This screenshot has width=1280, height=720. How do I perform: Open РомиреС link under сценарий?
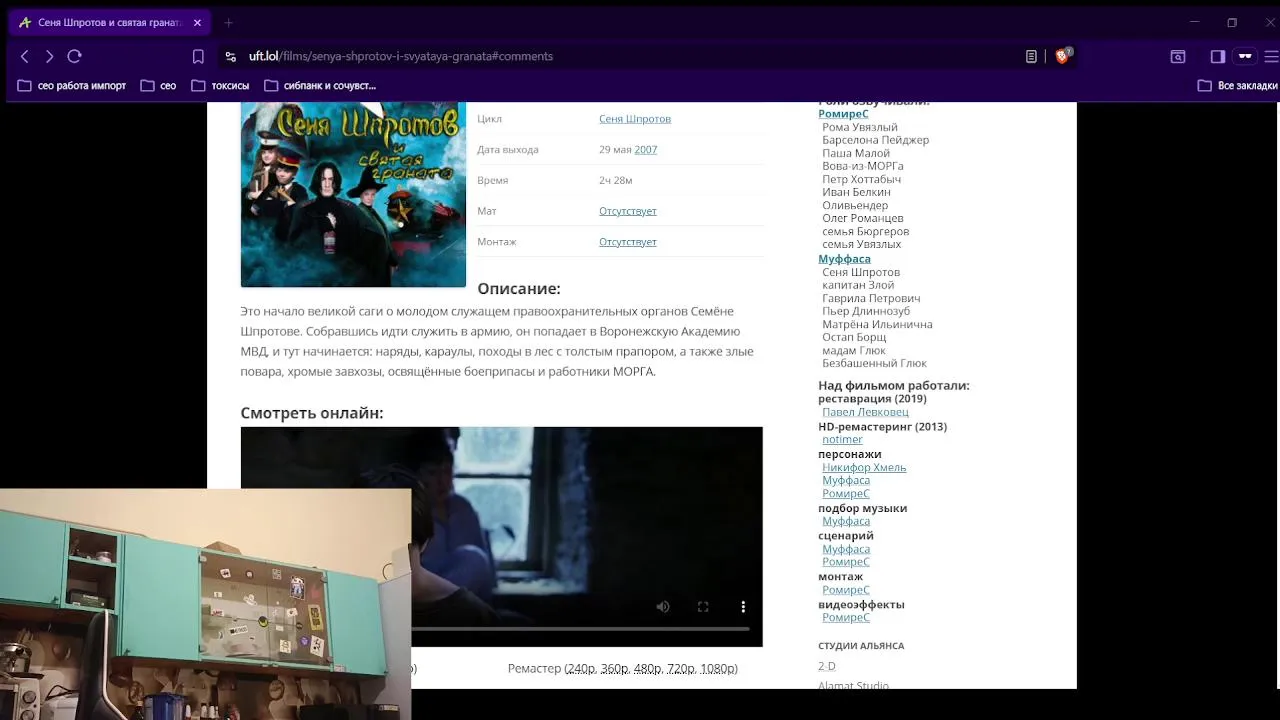pyautogui.click(x=846, y=562)
